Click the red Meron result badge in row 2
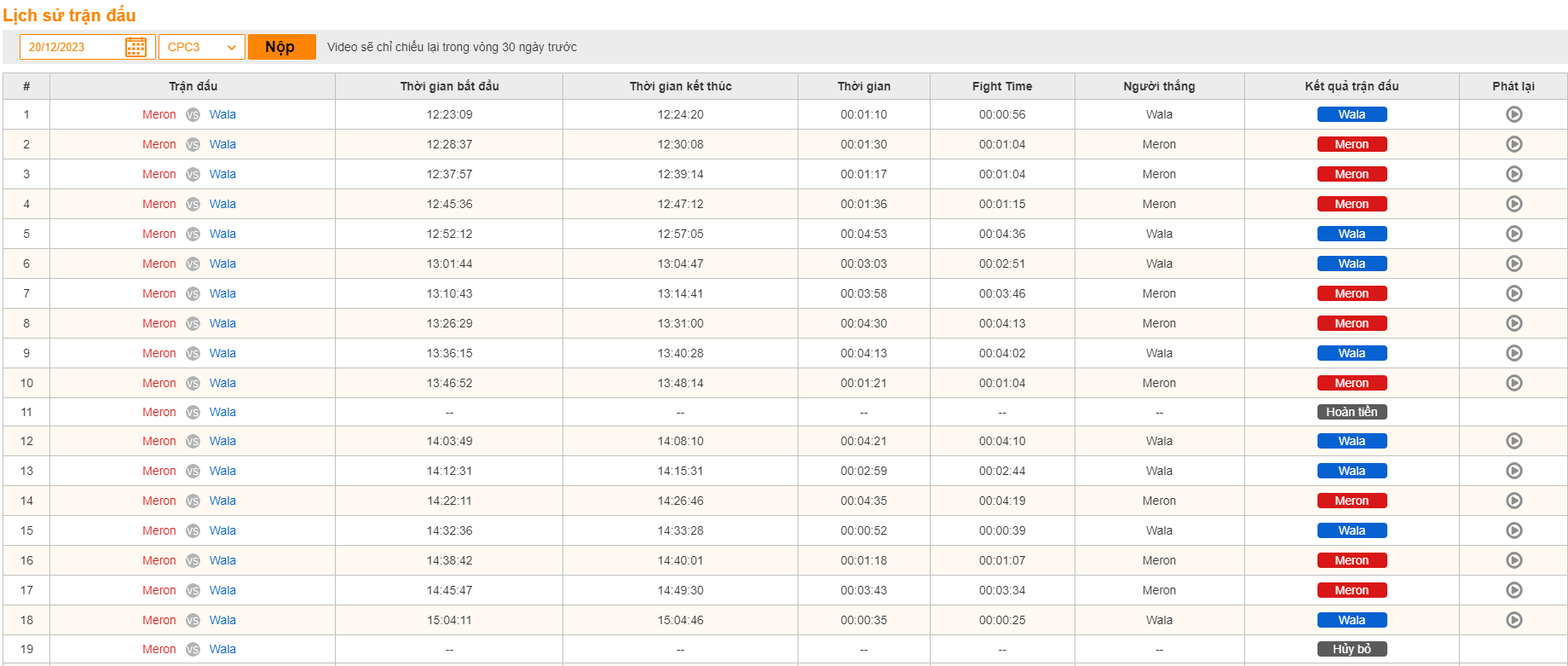1568x666 pixels. (x=1352, y=144)
